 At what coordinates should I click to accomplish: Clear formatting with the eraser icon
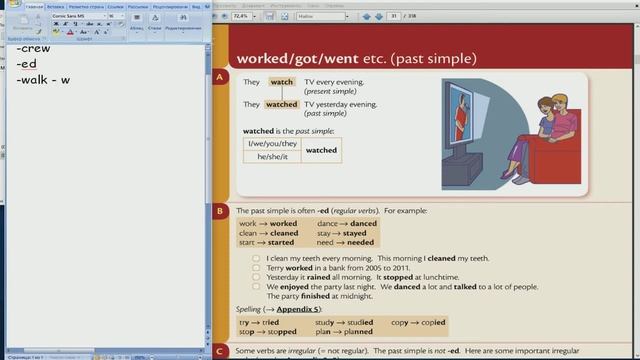tap(121, 24)
